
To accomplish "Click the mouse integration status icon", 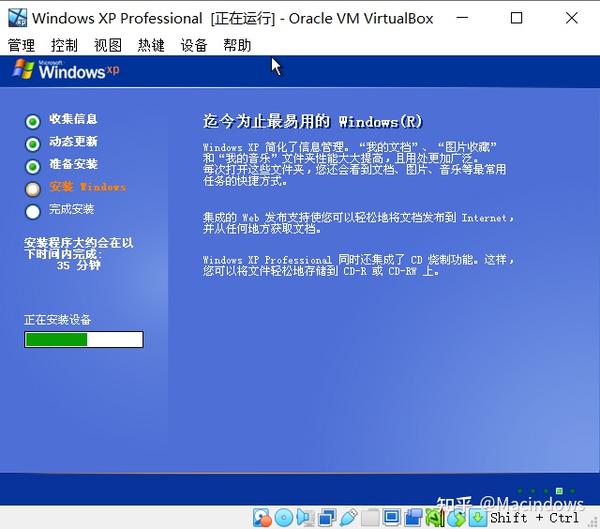I will coord(456,518).
